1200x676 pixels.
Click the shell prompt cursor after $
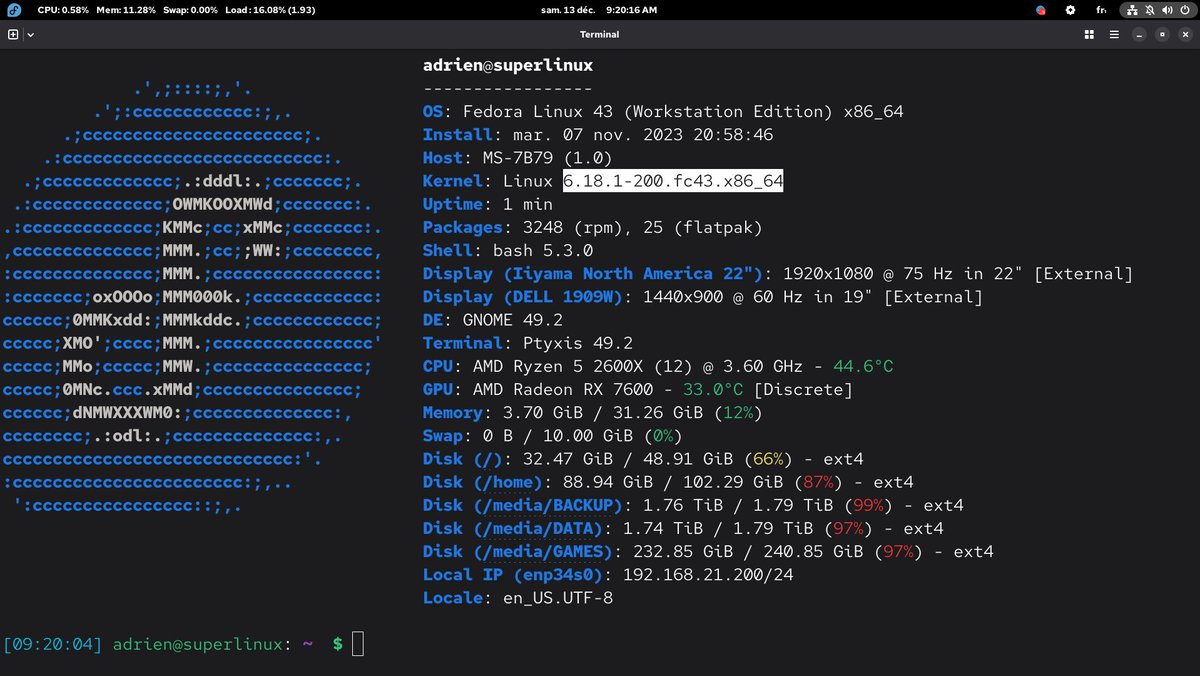point(358,644)
